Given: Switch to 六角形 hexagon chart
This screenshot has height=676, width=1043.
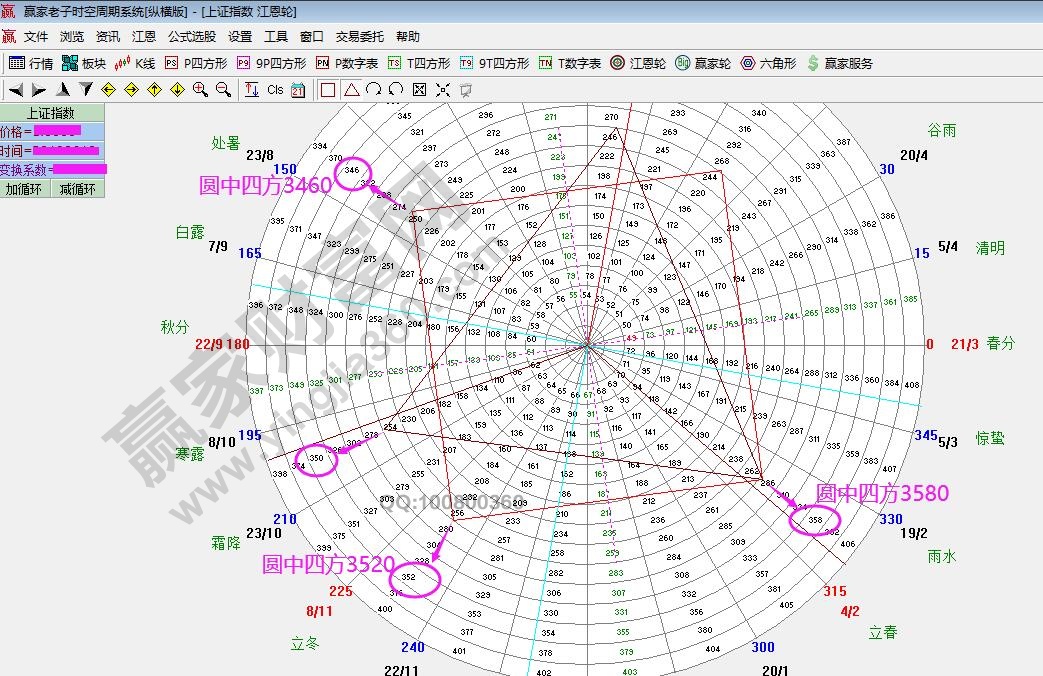Looking at the screenshot, I should (768, 63).
